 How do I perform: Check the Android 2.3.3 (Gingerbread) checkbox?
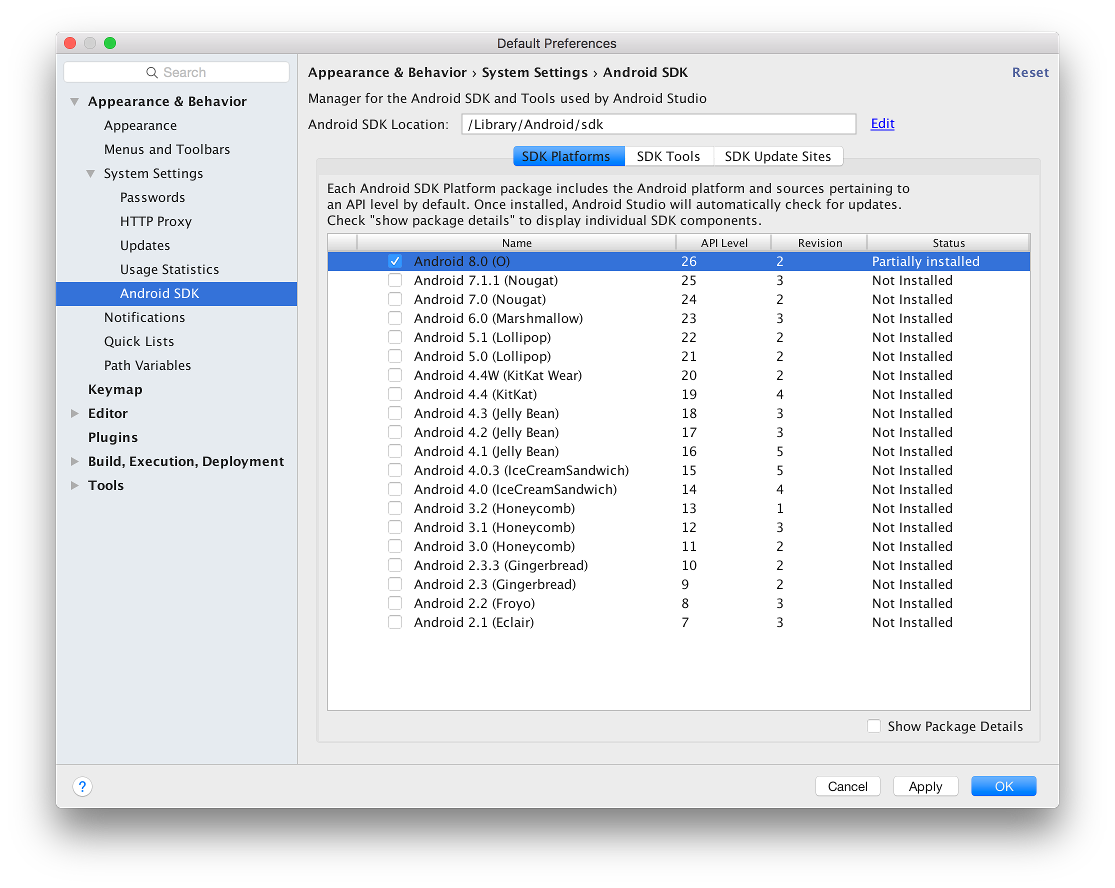pos(395,565)
